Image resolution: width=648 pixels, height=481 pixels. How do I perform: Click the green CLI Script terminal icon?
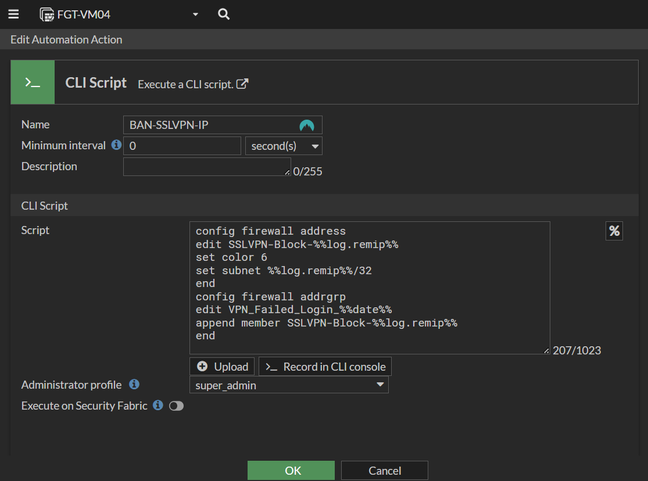[33, 83]
